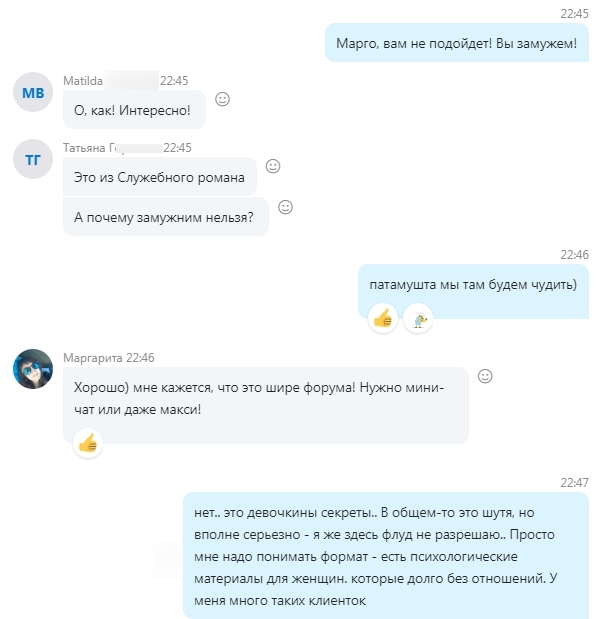Viewport: 598px width, 619px height.
Task: Select the "А почему замужним нельзя?" bubble
Action: click(x=166, y=217)
